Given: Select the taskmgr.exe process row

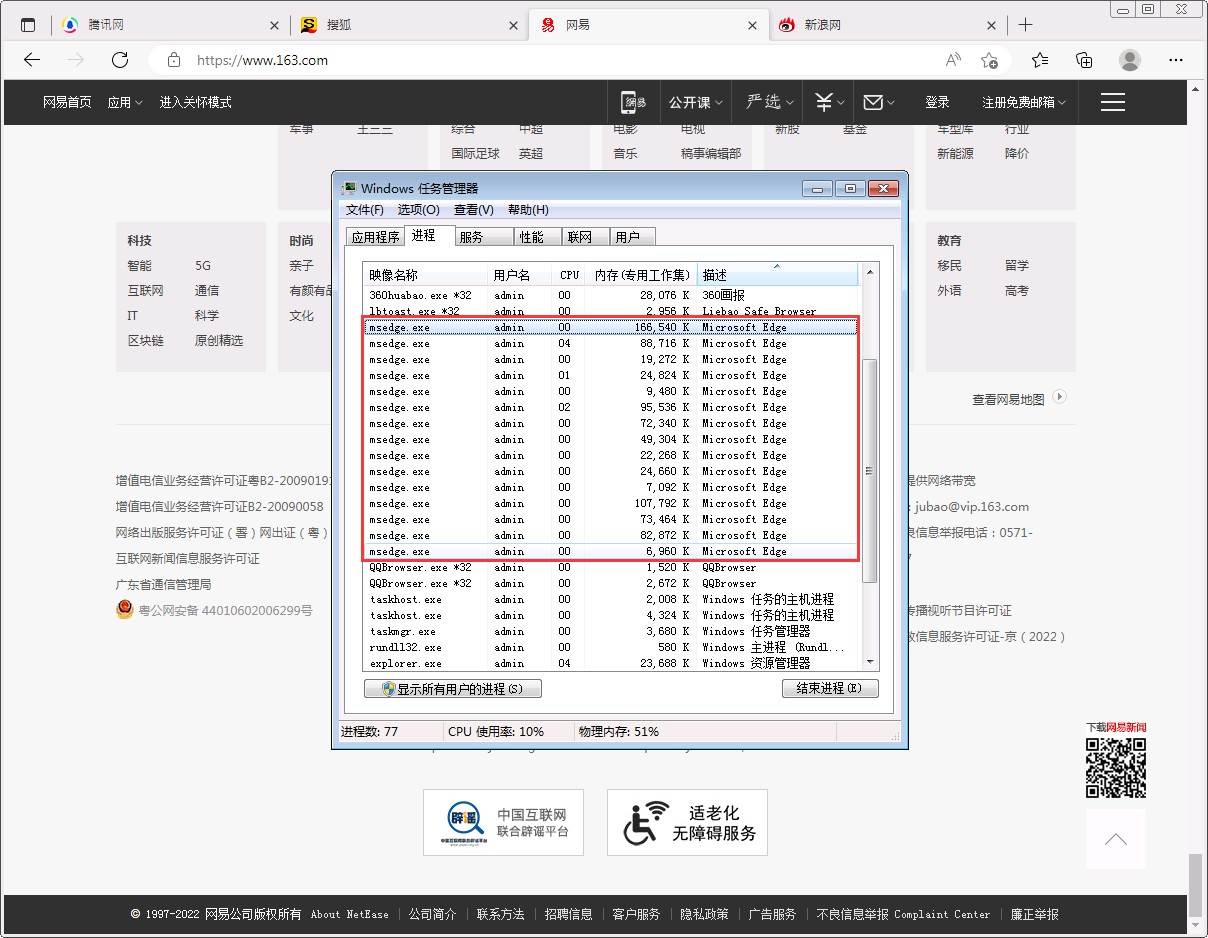Looking at the screenshot, I should [x=610, y=631].
